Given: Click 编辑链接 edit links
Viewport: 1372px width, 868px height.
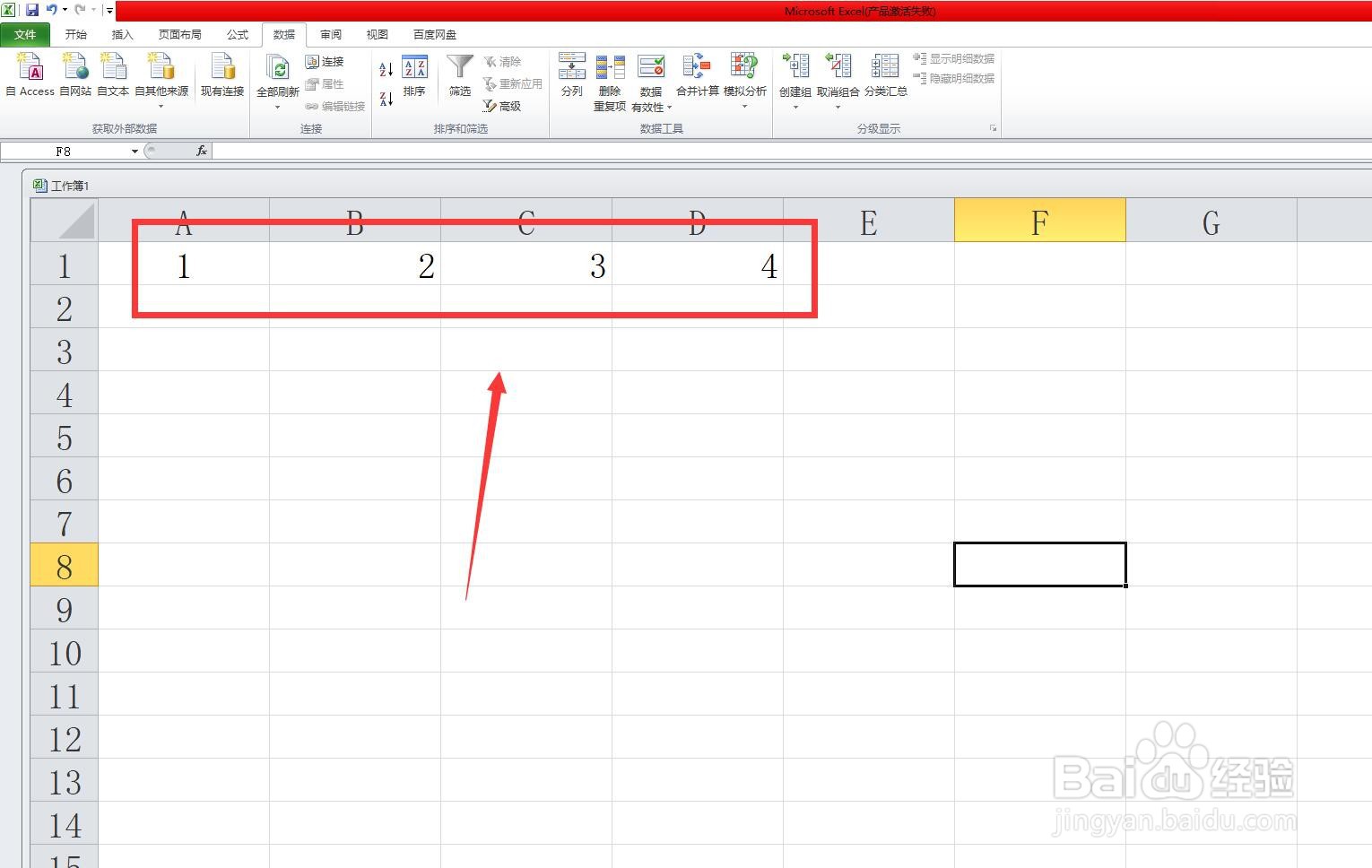Looking at the screenshot, I should pos(335,107).
